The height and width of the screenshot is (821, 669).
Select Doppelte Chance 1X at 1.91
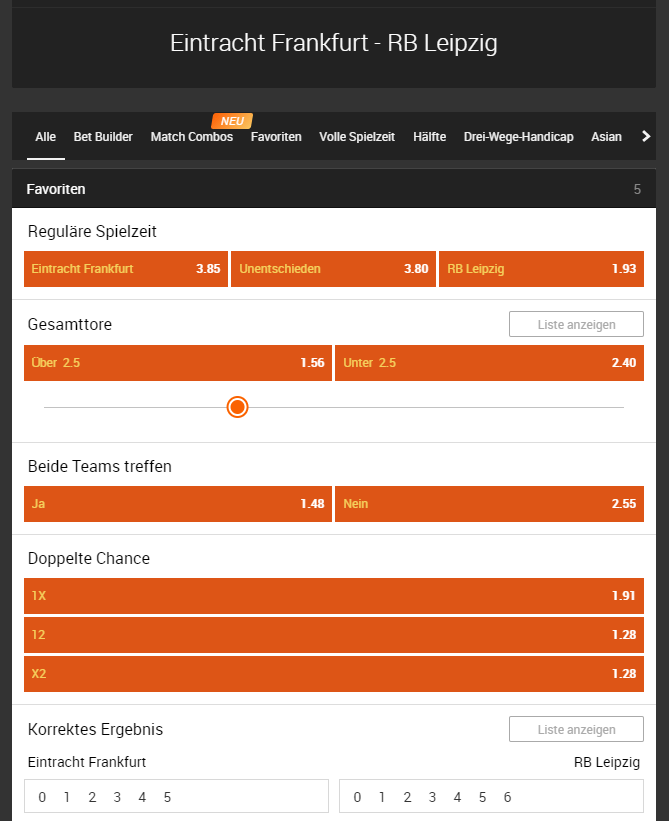point(334,595)
